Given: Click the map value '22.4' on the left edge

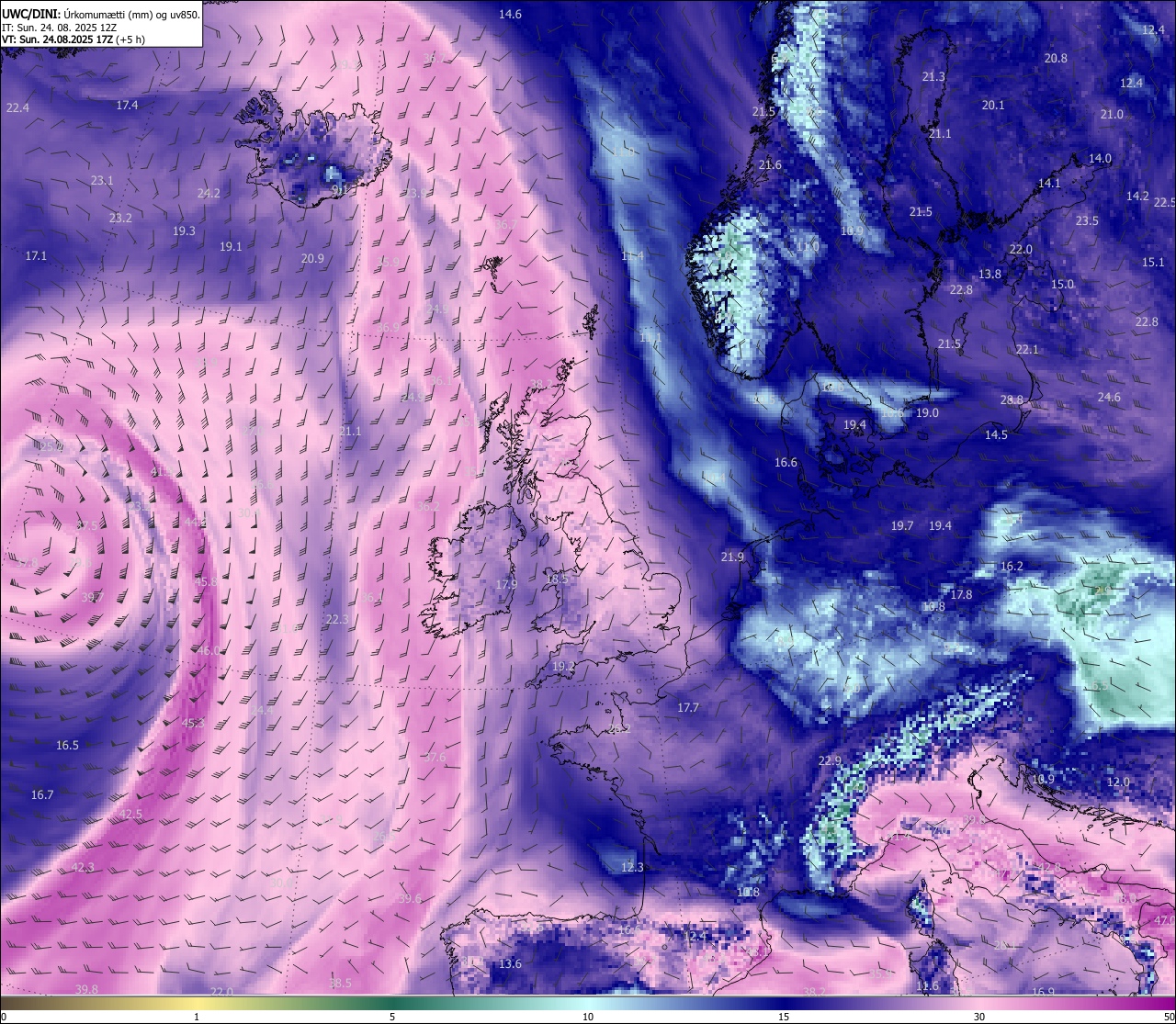Looking at the screenshot, I should coord(17,108).
